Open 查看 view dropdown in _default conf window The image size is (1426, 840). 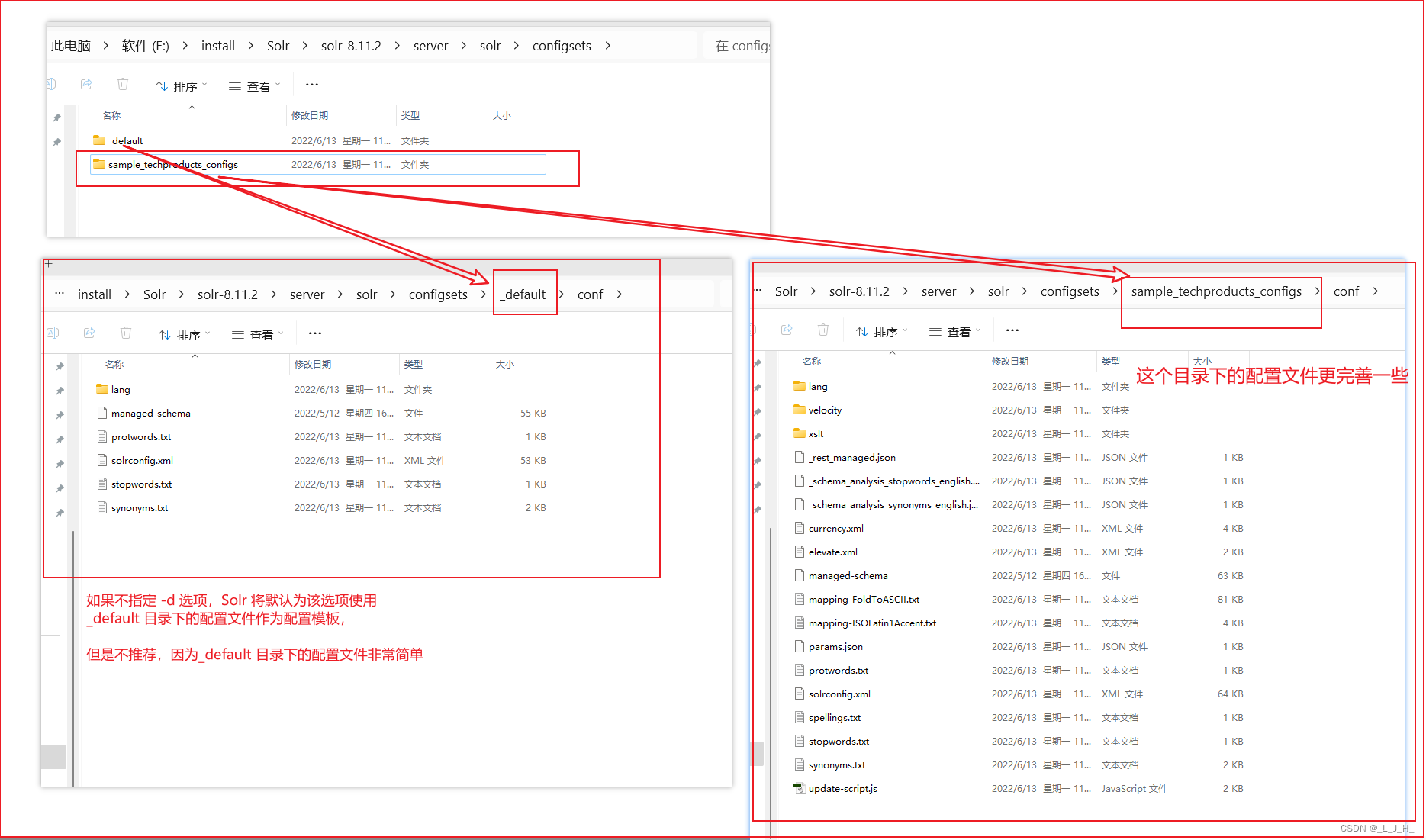point(258,335)
